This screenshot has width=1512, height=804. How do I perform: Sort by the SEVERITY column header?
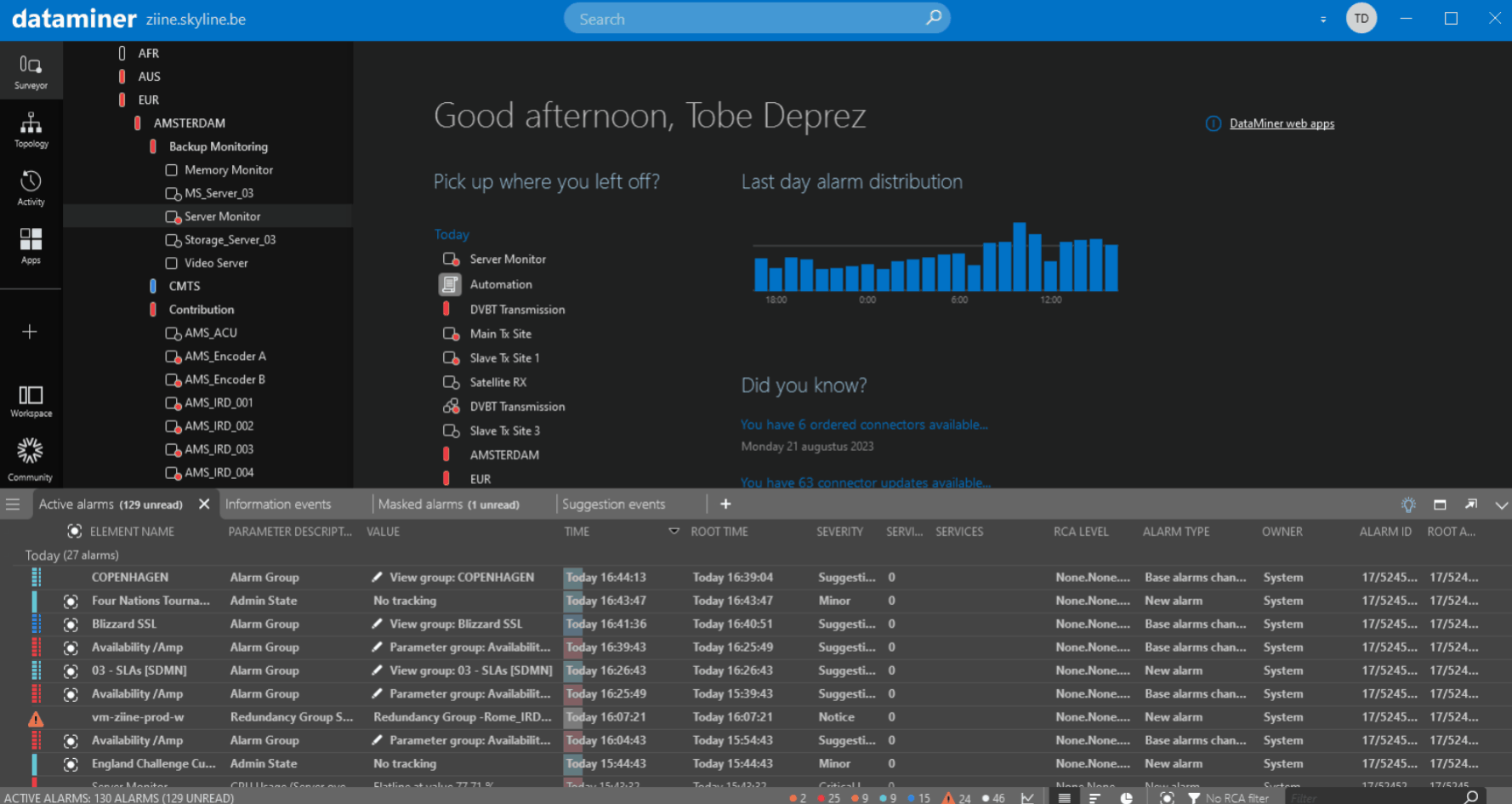tap(839, 532)
